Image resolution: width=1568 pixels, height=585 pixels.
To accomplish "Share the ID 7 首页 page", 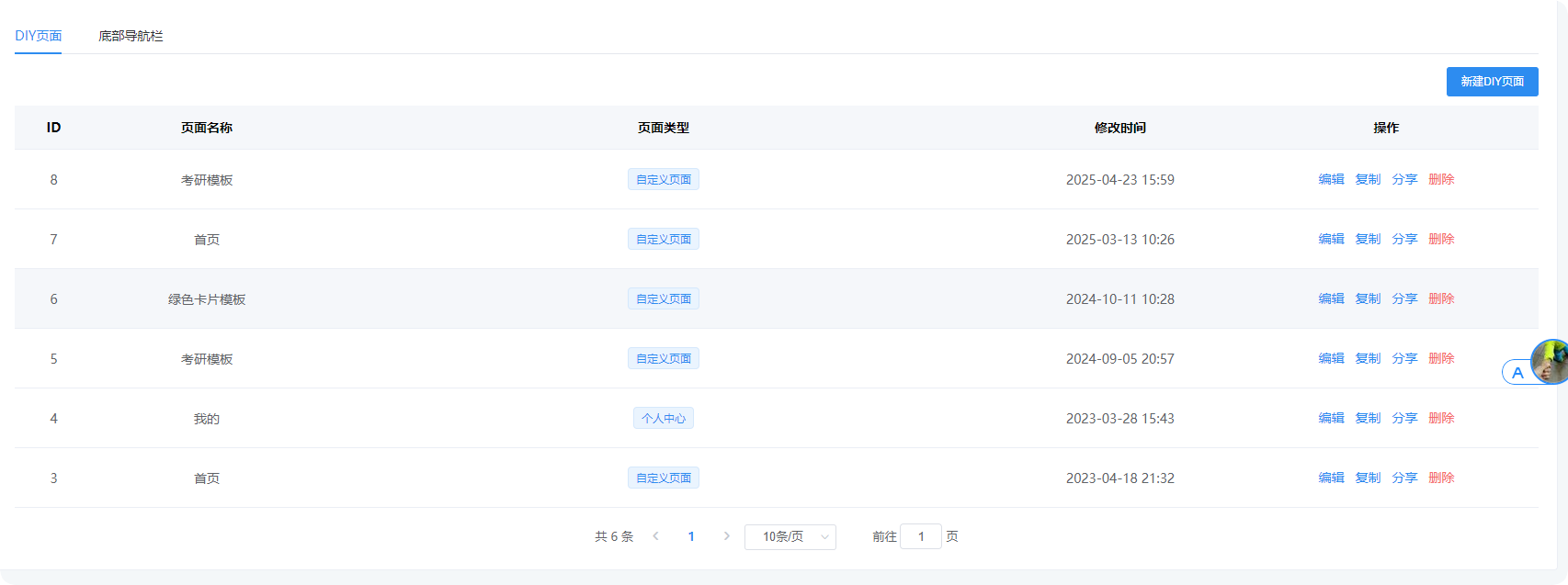I will (x=1404, y=239).
